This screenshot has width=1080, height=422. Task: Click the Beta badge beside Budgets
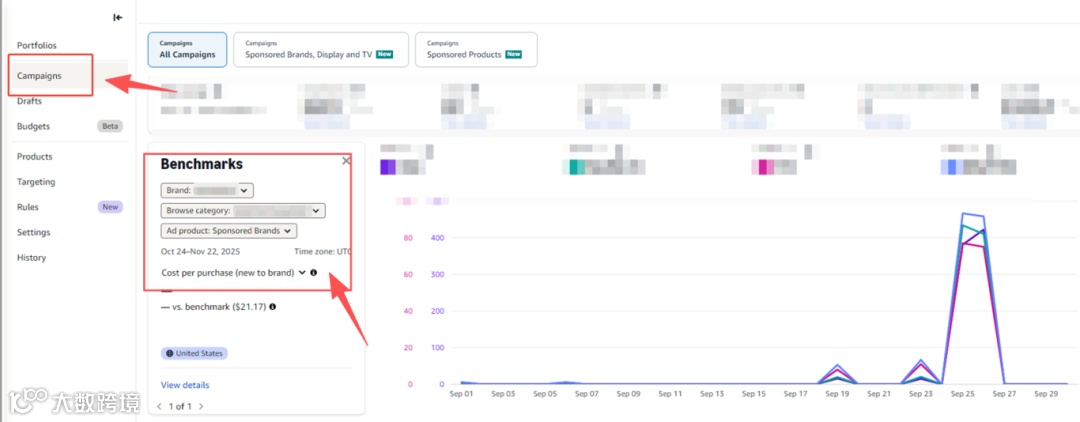[110, 127]
